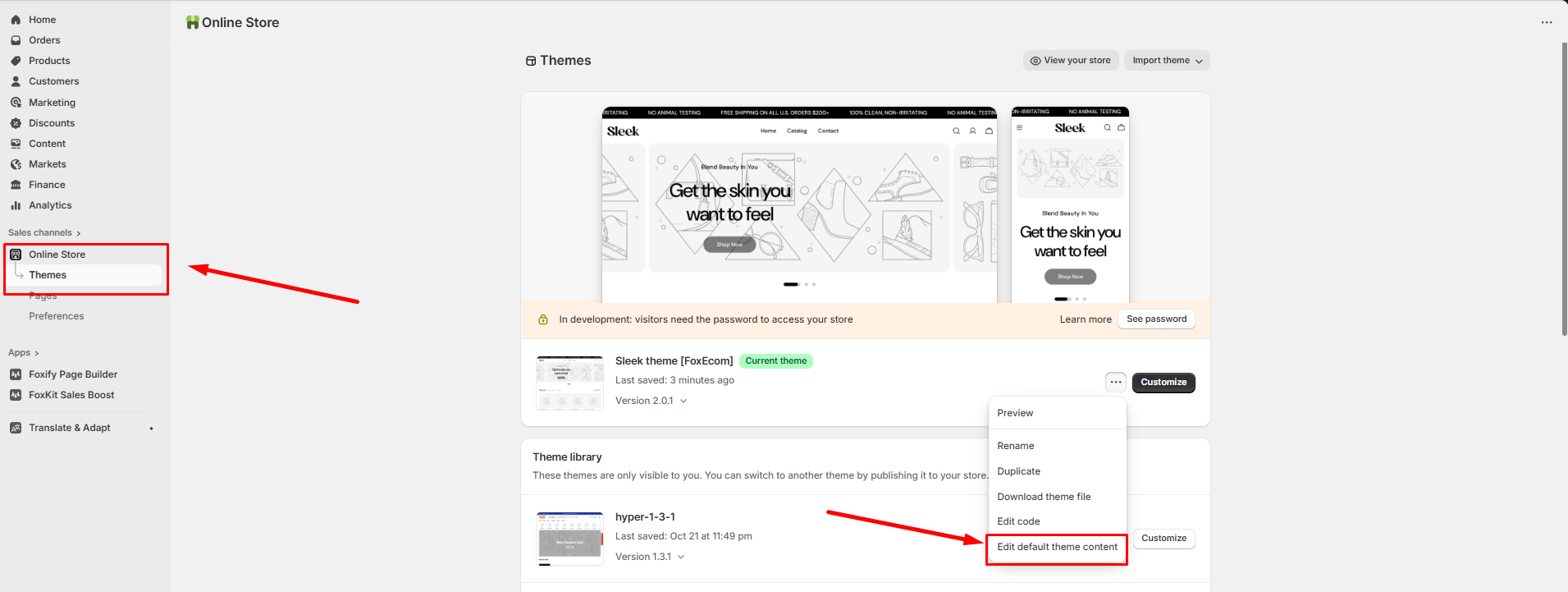Viewport: 1568px width, 592px height.
Task: Click the Customers person icon
Action: (x=16, y=81)
